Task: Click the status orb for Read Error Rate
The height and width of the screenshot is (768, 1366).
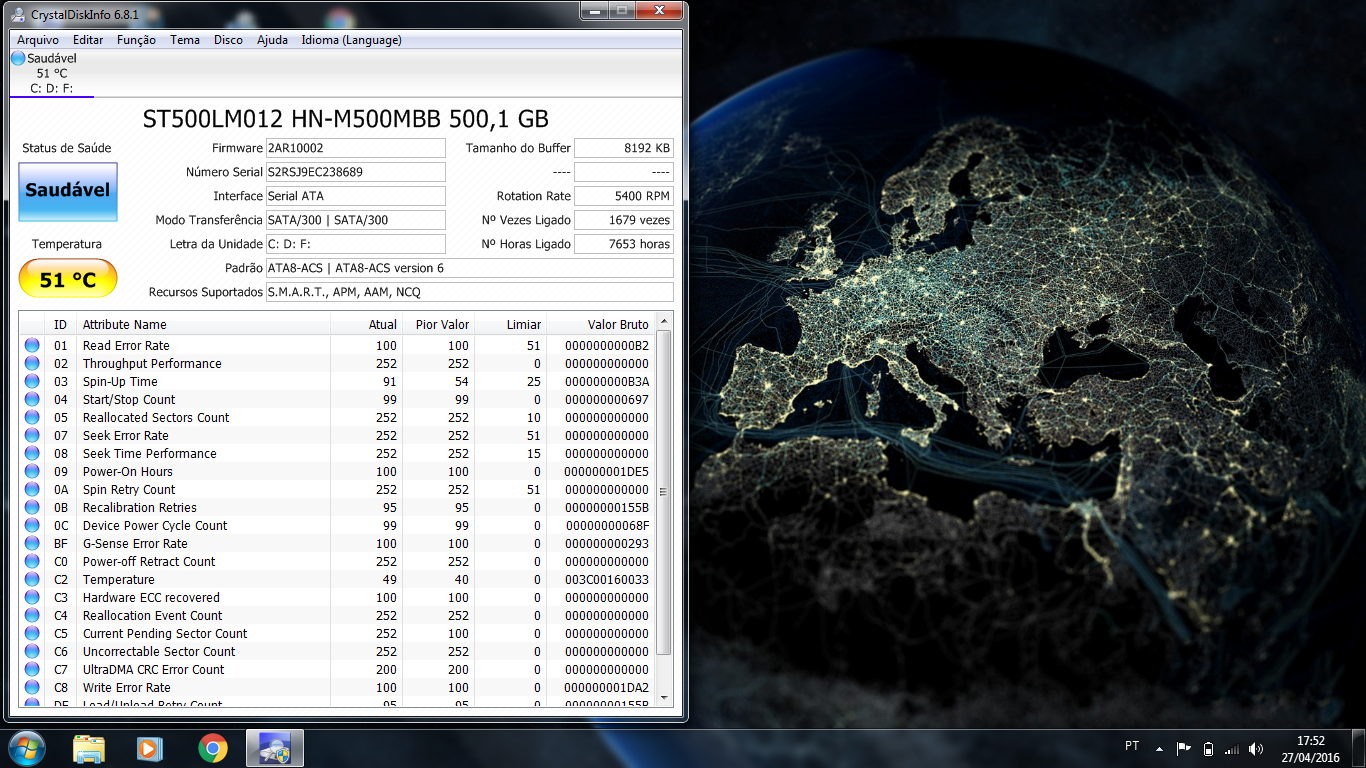Action: pos(32,345)
